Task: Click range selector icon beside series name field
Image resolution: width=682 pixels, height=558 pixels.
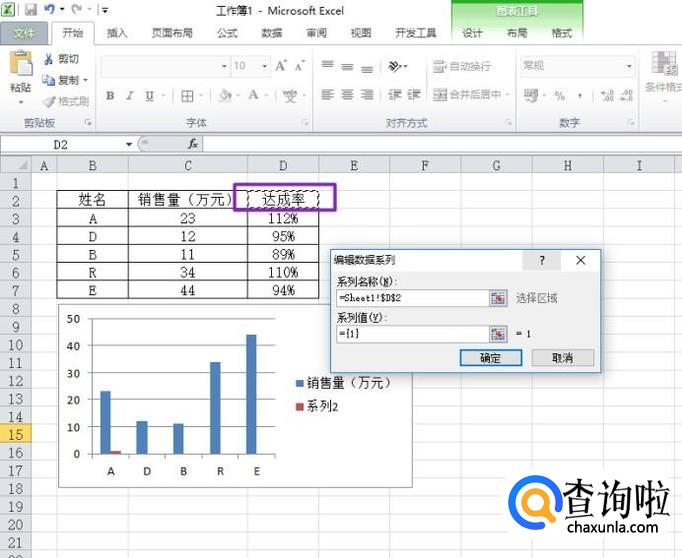Action: pyautogui.click(x=497, y=298)
